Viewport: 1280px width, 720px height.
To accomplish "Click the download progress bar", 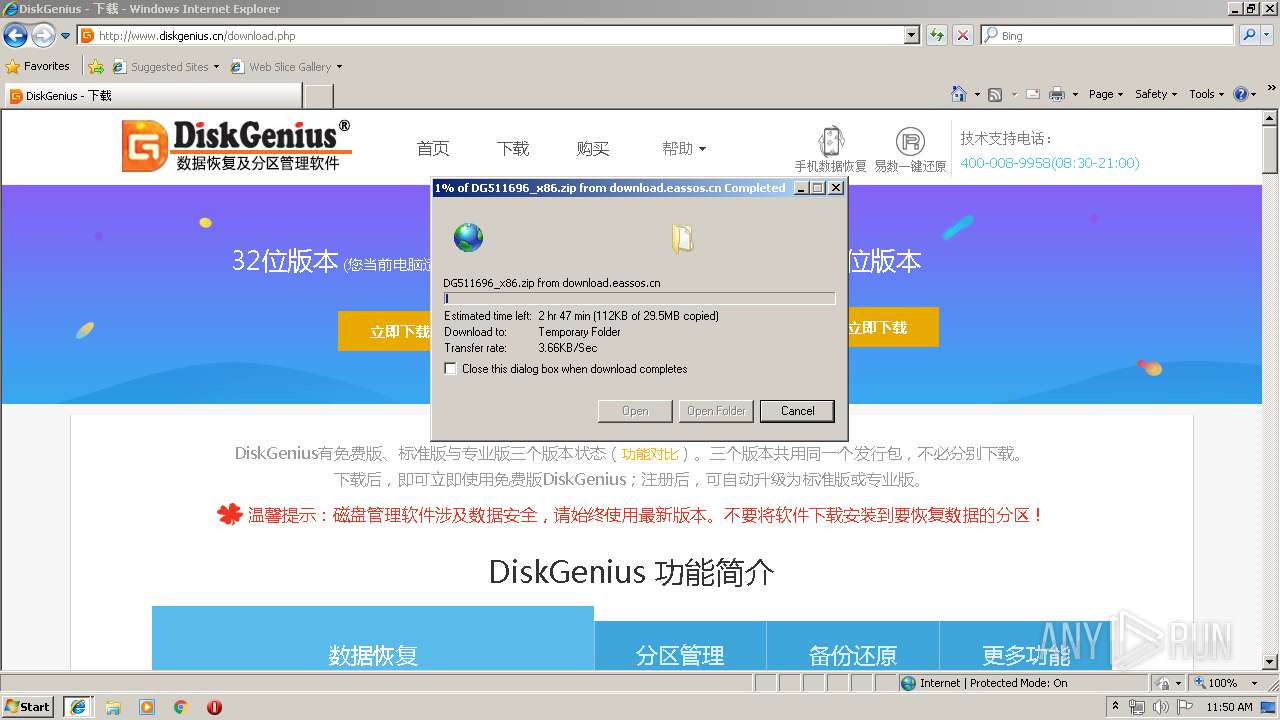I will tap(639, 298).
